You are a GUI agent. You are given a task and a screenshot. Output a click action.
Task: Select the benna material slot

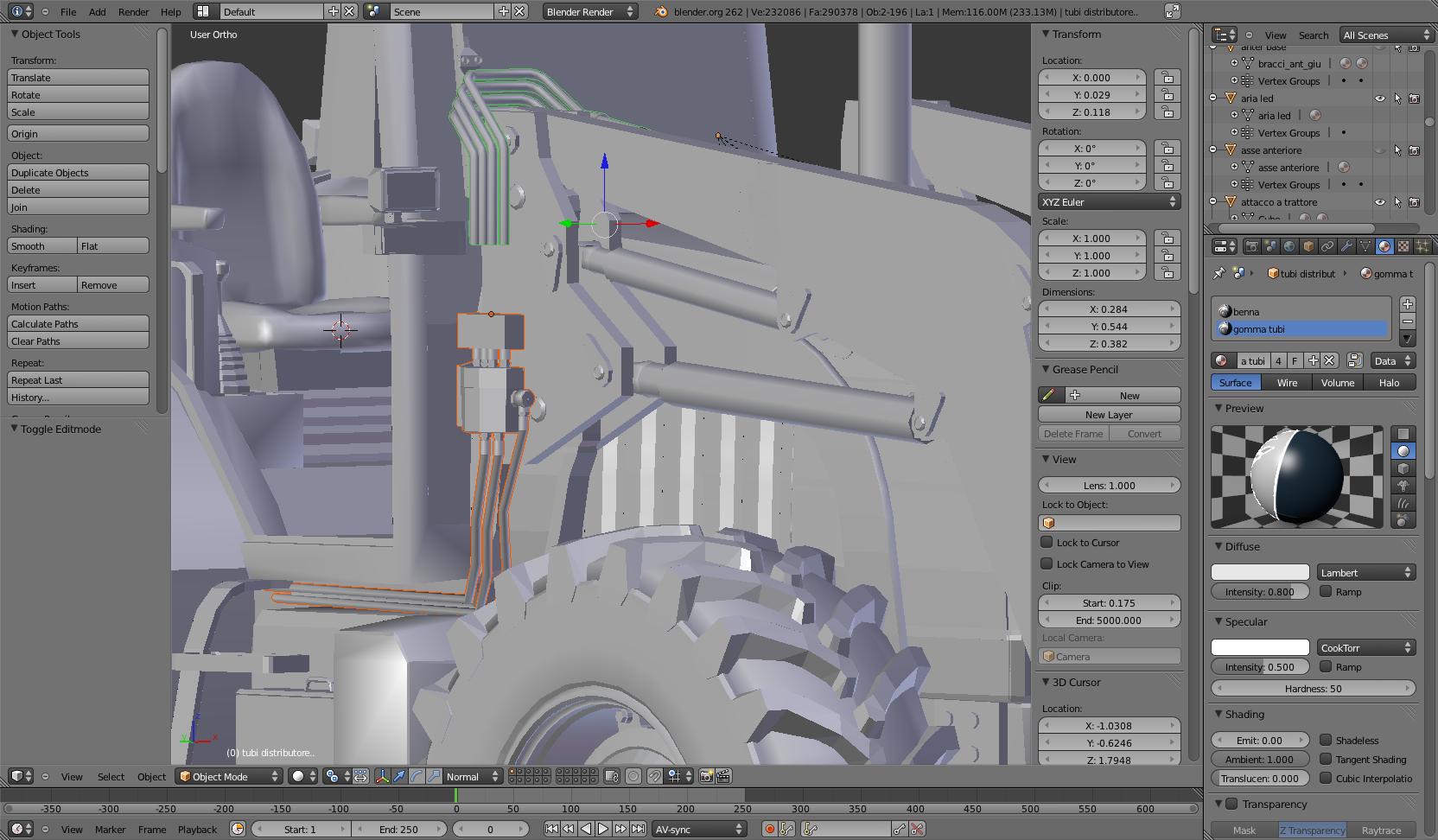tap(1301, 311)
